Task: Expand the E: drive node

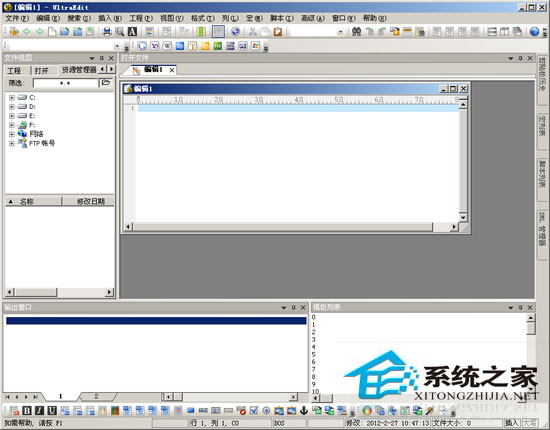Action: (x=12, y=116)
